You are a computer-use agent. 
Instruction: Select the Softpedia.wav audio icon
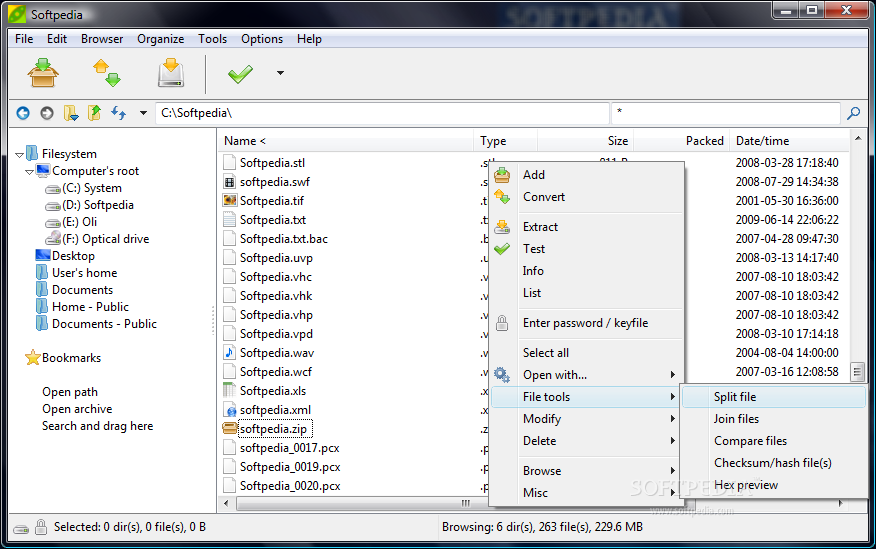(x=229, y=352)
